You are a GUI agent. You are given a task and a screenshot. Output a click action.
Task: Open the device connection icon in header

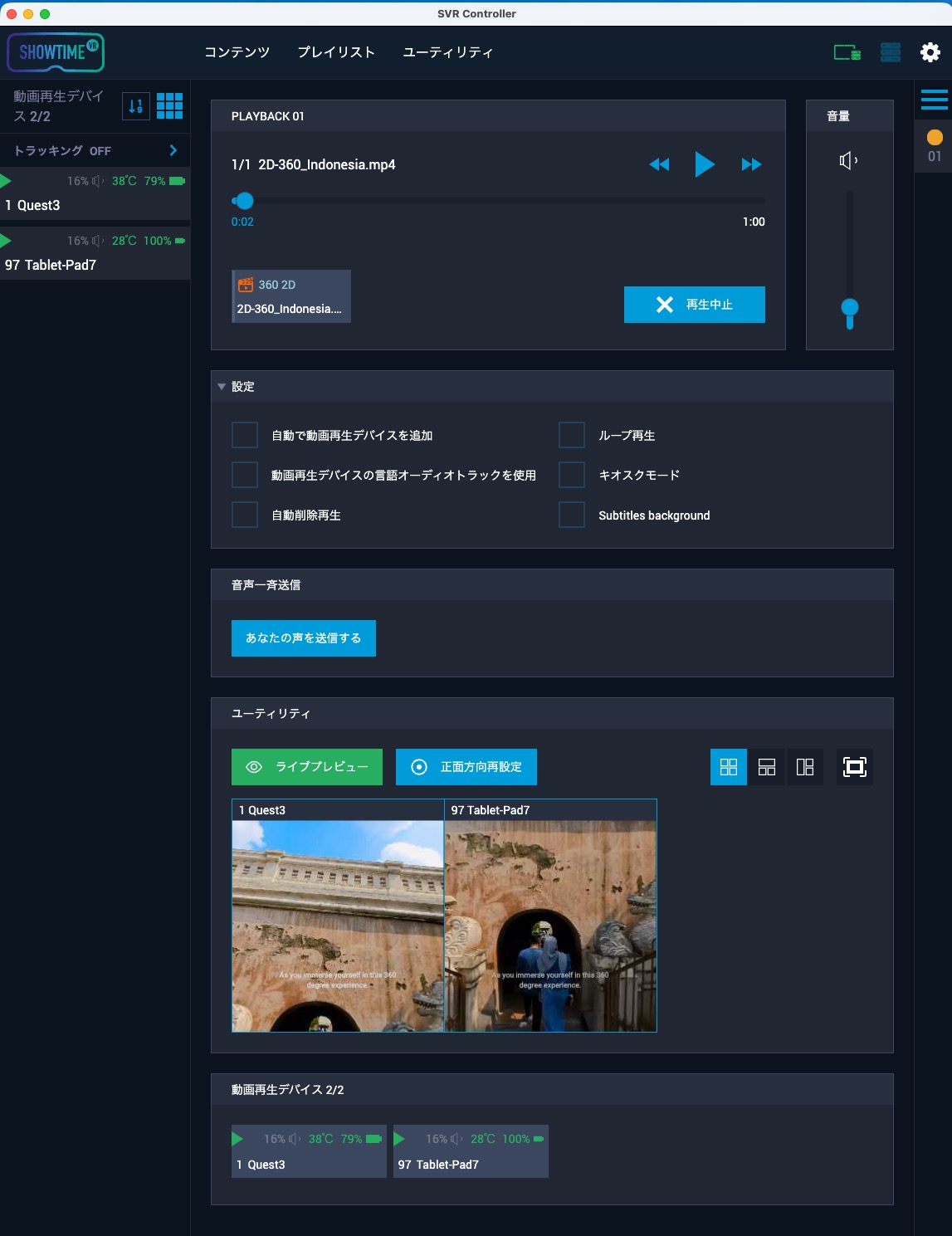pyautogui.click(x=847, y=52)
